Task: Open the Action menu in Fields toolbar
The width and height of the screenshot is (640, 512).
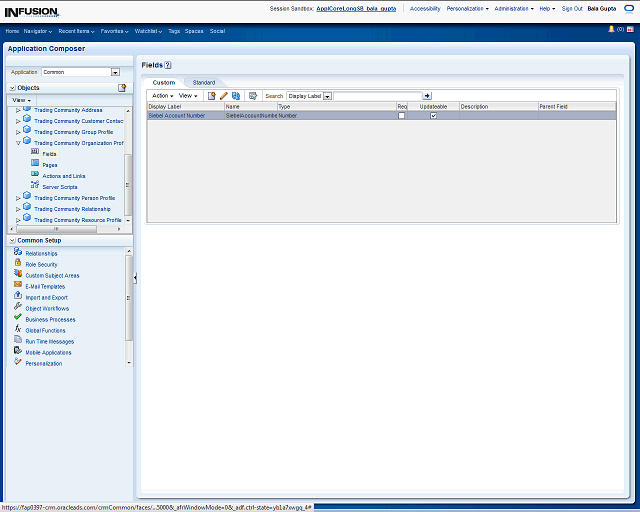Action: coord(162,96)
